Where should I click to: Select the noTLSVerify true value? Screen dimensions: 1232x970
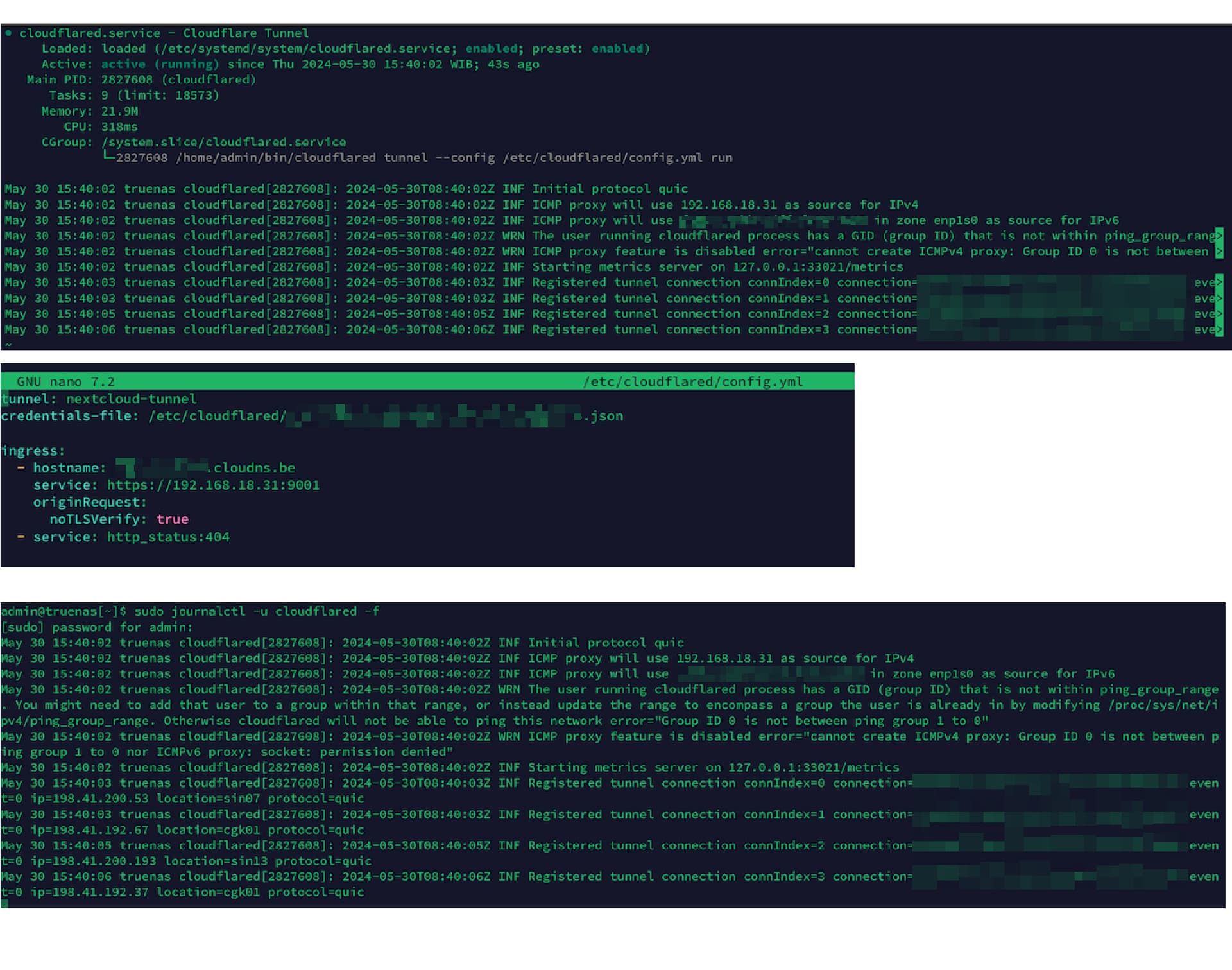(x=172, y=519)
